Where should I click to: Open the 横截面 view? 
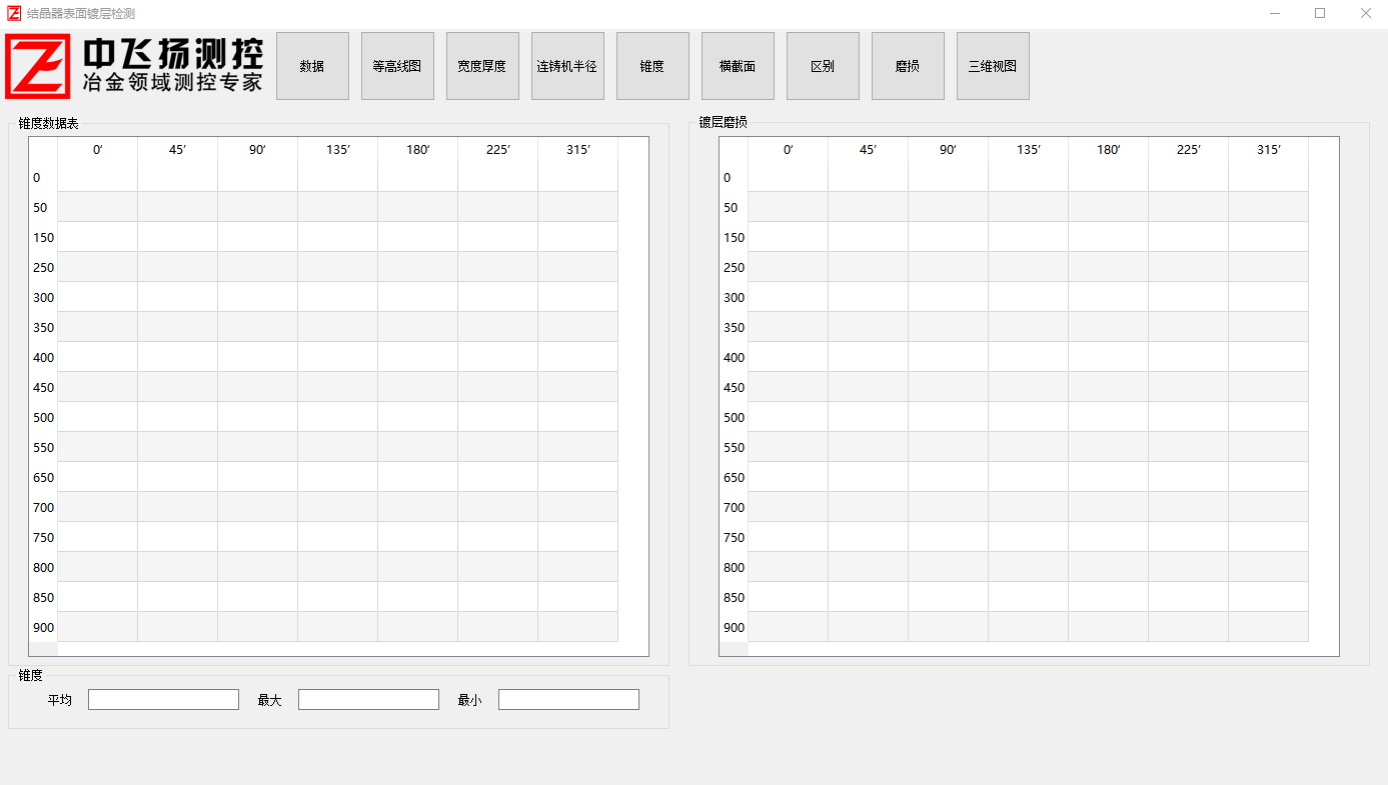click(738, 66)
